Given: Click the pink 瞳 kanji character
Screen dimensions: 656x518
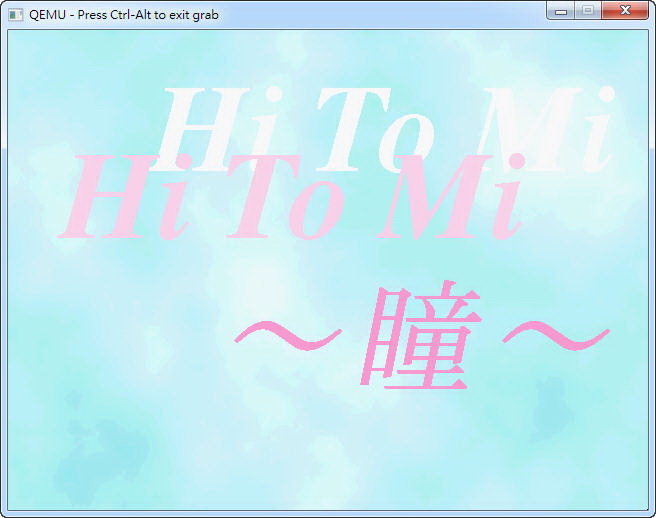Looking at the screenshot, I should [x=421, y=335].
